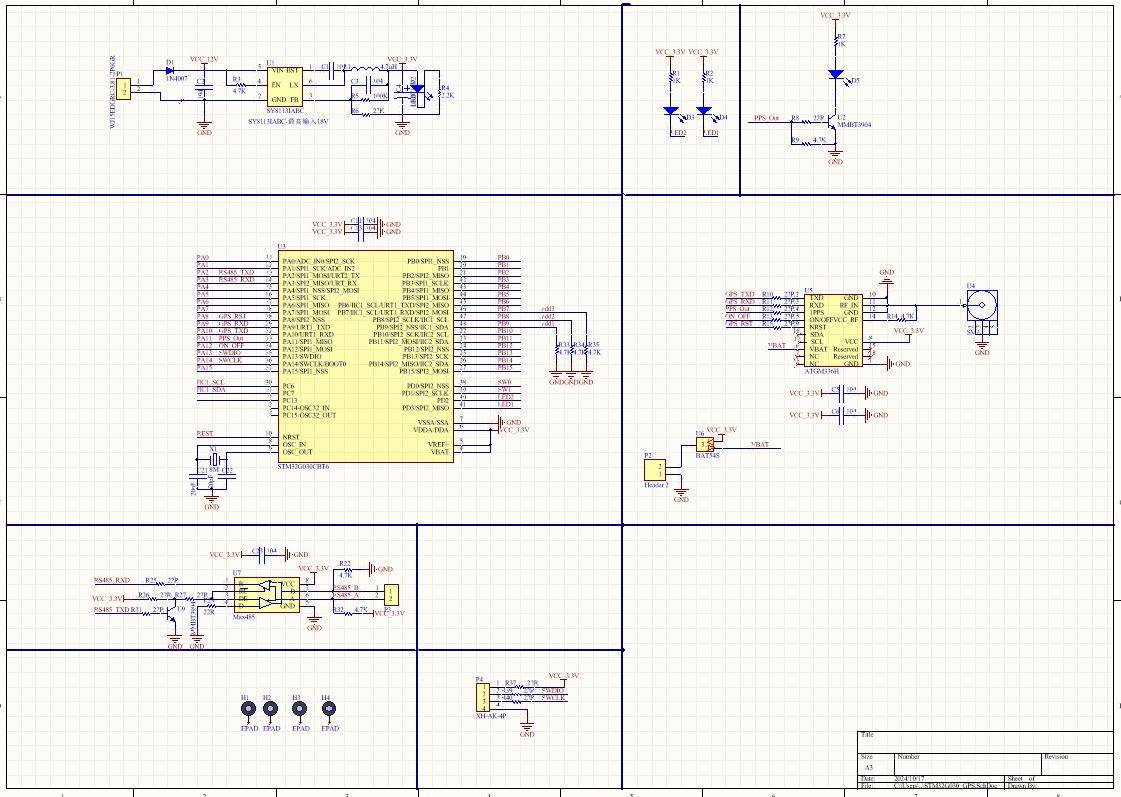
Task: Select the BAT54S diode symbol U6
Action: click(705, 445)
